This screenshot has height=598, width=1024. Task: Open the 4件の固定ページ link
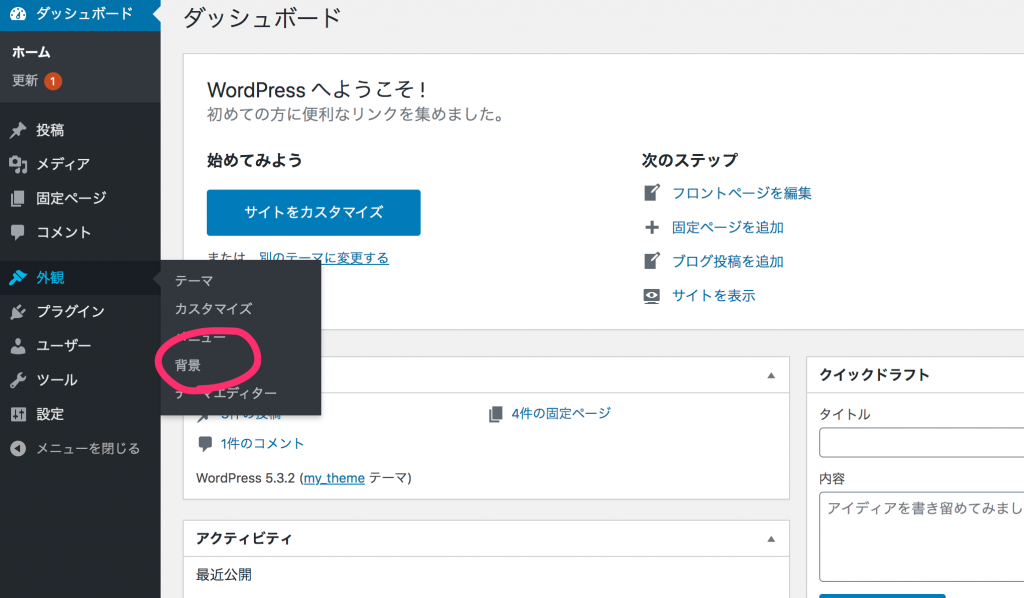tap(561, 413)
